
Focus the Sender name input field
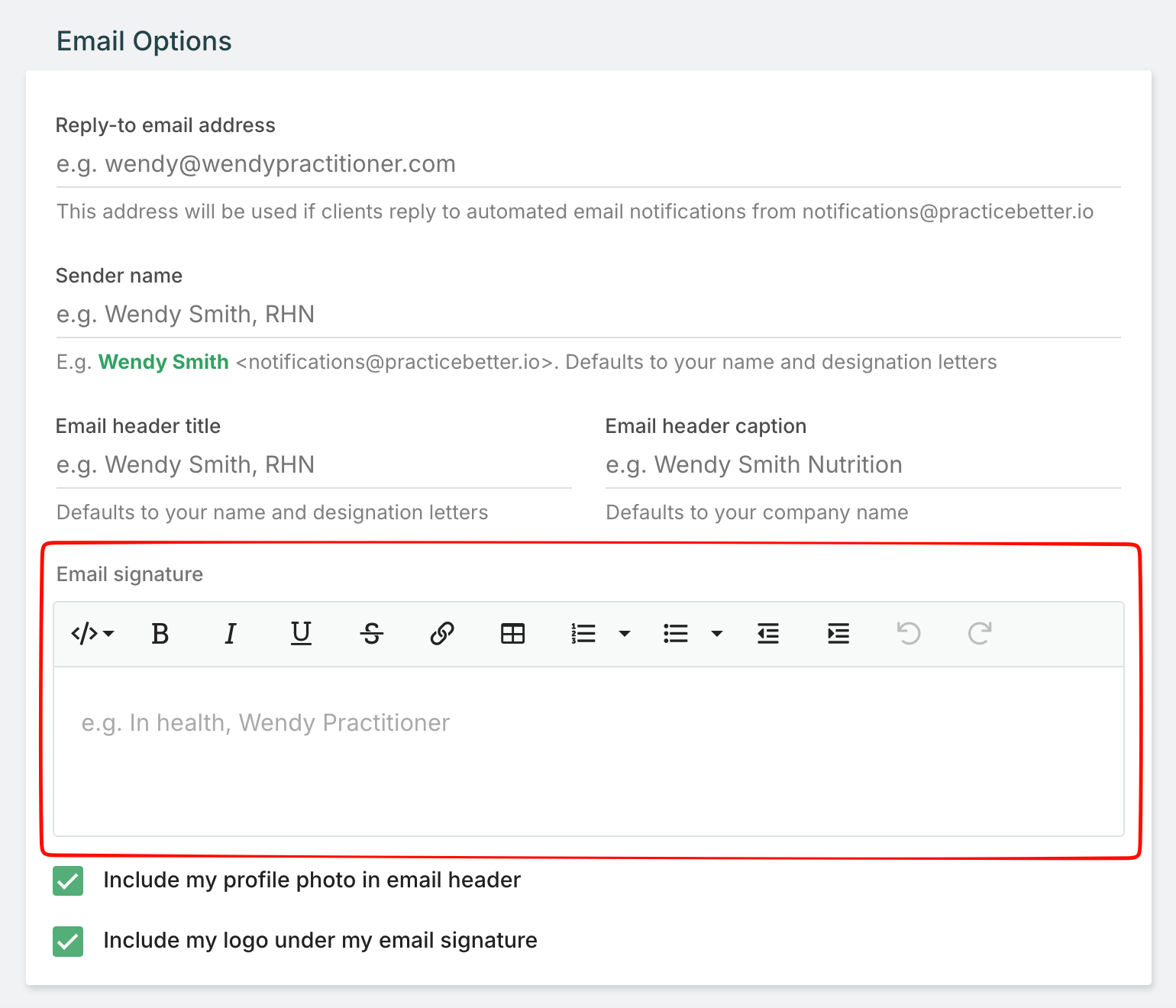point(588,315)
